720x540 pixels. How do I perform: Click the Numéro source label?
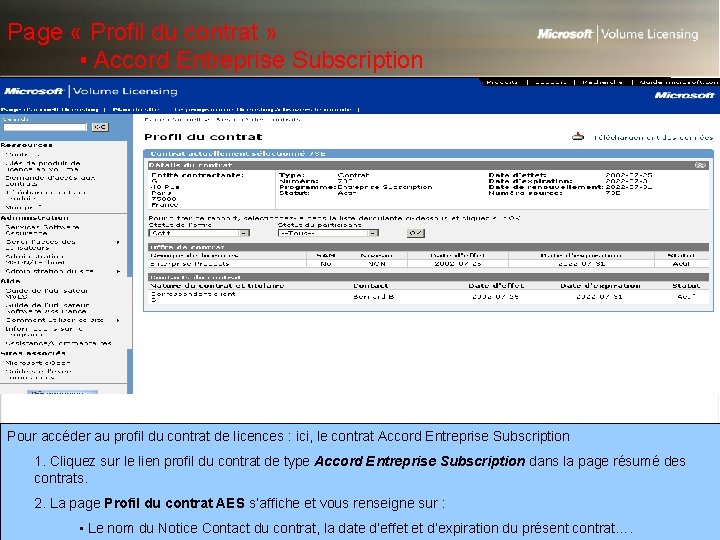click(525, 193)
